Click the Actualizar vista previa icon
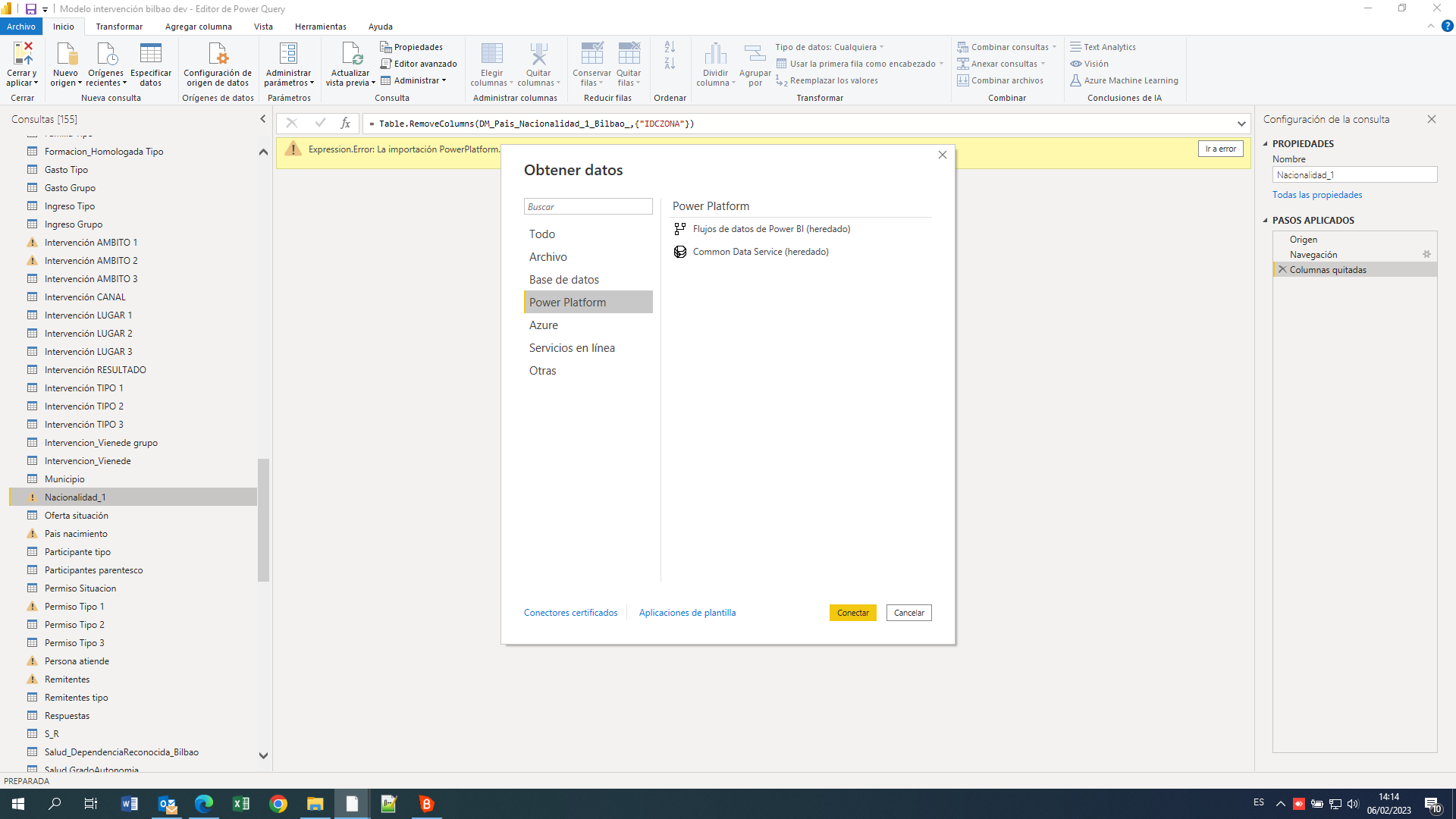The image size is (1456, 819). [x=351, y=54]
